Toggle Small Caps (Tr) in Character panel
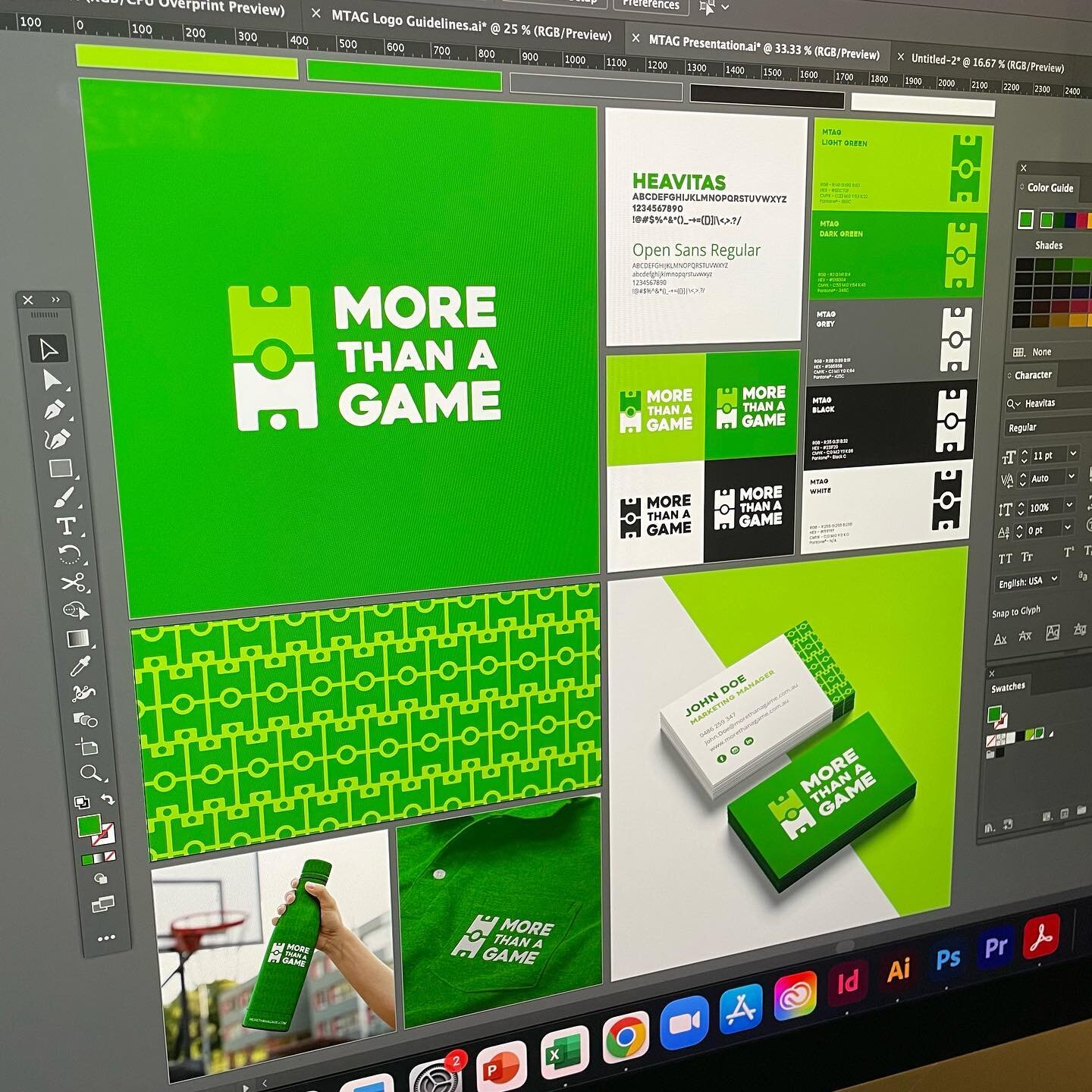 tap(1027, 557)
